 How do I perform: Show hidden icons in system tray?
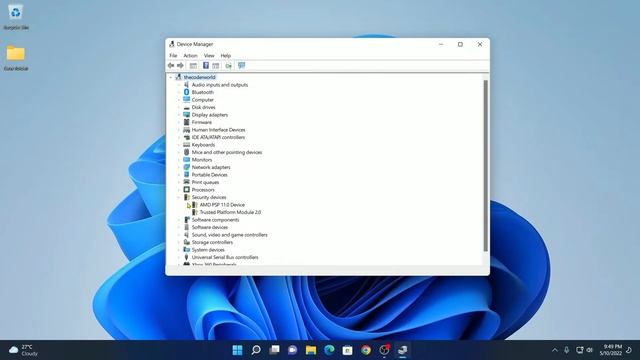click(x=554, y=350)
